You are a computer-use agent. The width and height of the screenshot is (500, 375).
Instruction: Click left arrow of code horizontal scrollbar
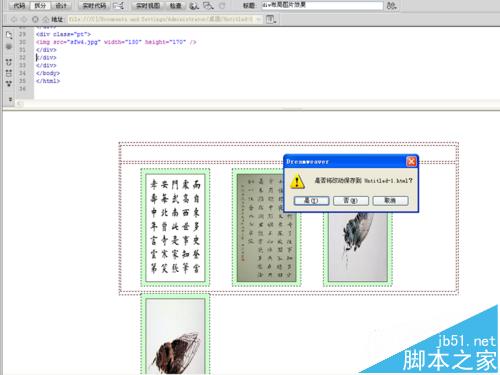[x=19, y=104]
